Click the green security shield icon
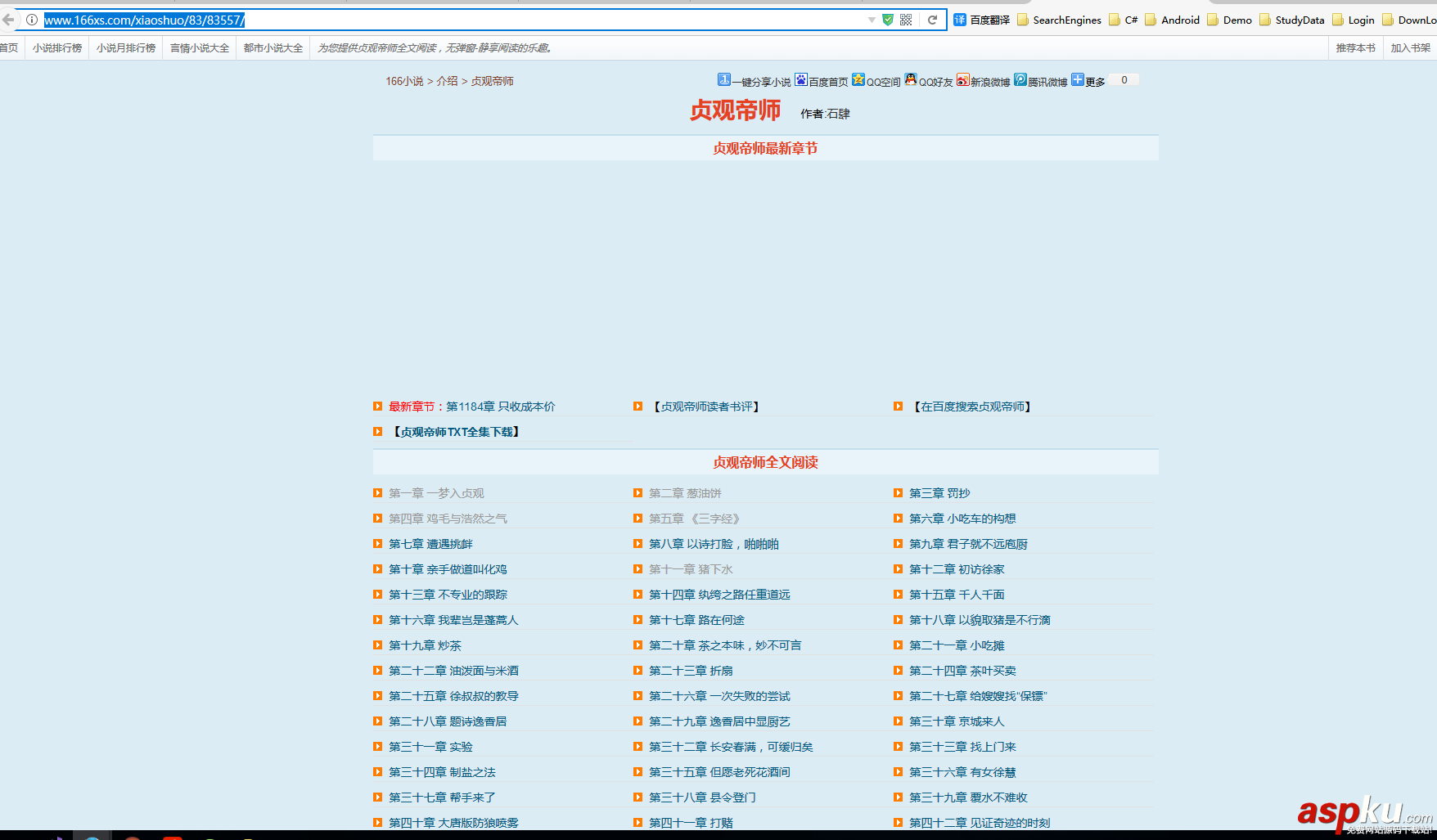This screenshot has height=840, width=1437. coord(888,20)
